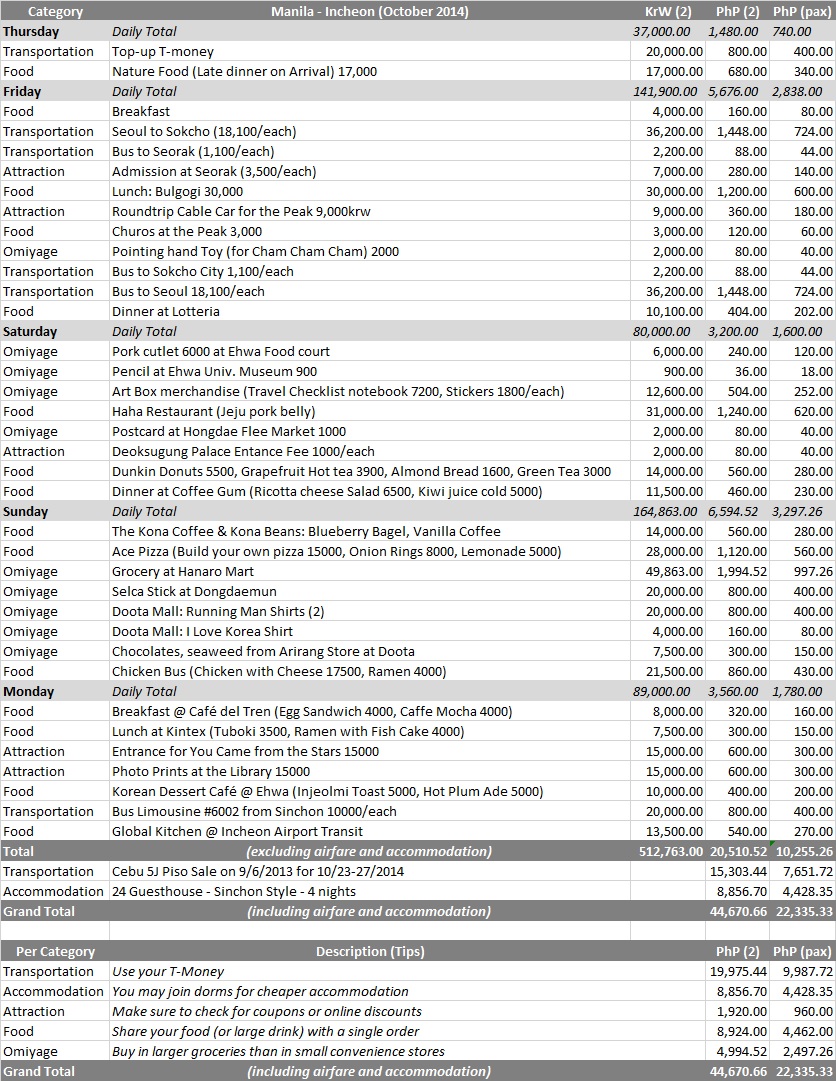Select the 'Per Category' header cell
The image size is (836, 1081).
click(x=55, y=951)
